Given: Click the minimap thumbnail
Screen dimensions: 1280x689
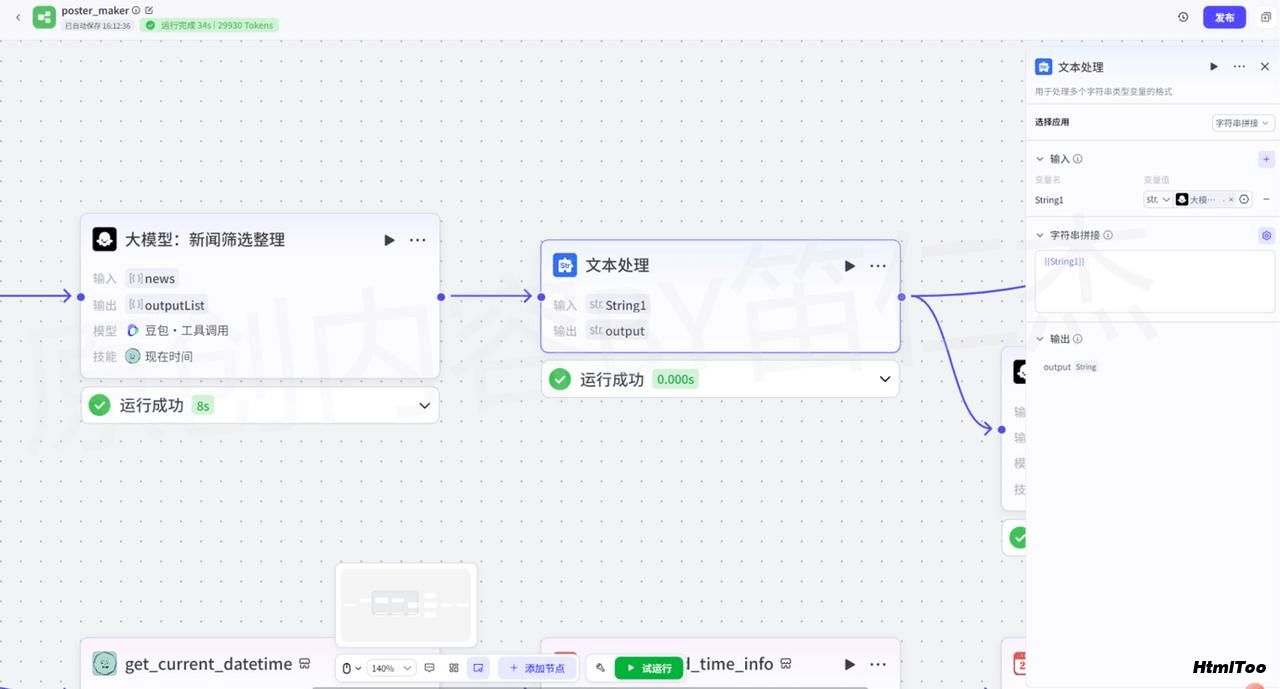Looking at the screenshot, I should [406, 605].
